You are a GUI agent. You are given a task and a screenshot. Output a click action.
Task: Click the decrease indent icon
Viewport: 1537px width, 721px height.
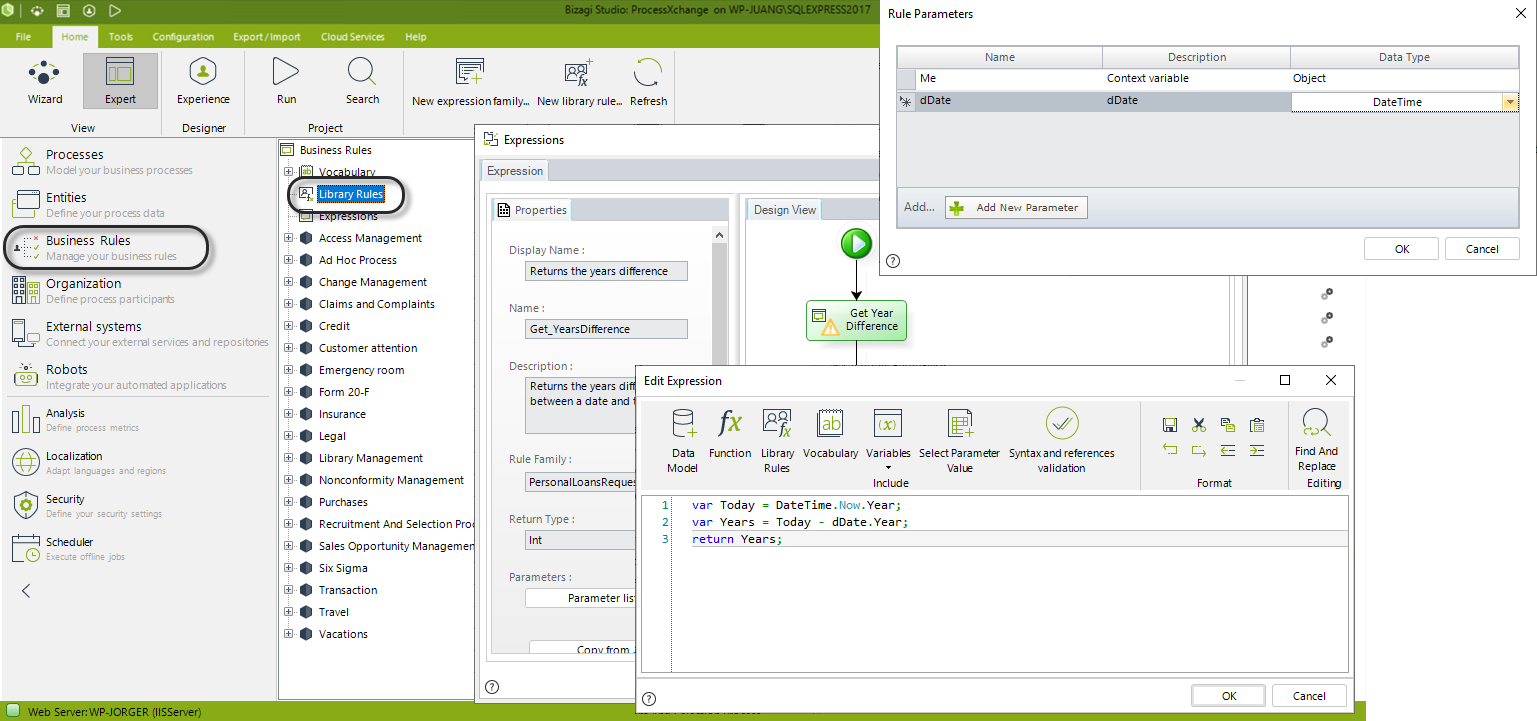tap(1228, 451)
